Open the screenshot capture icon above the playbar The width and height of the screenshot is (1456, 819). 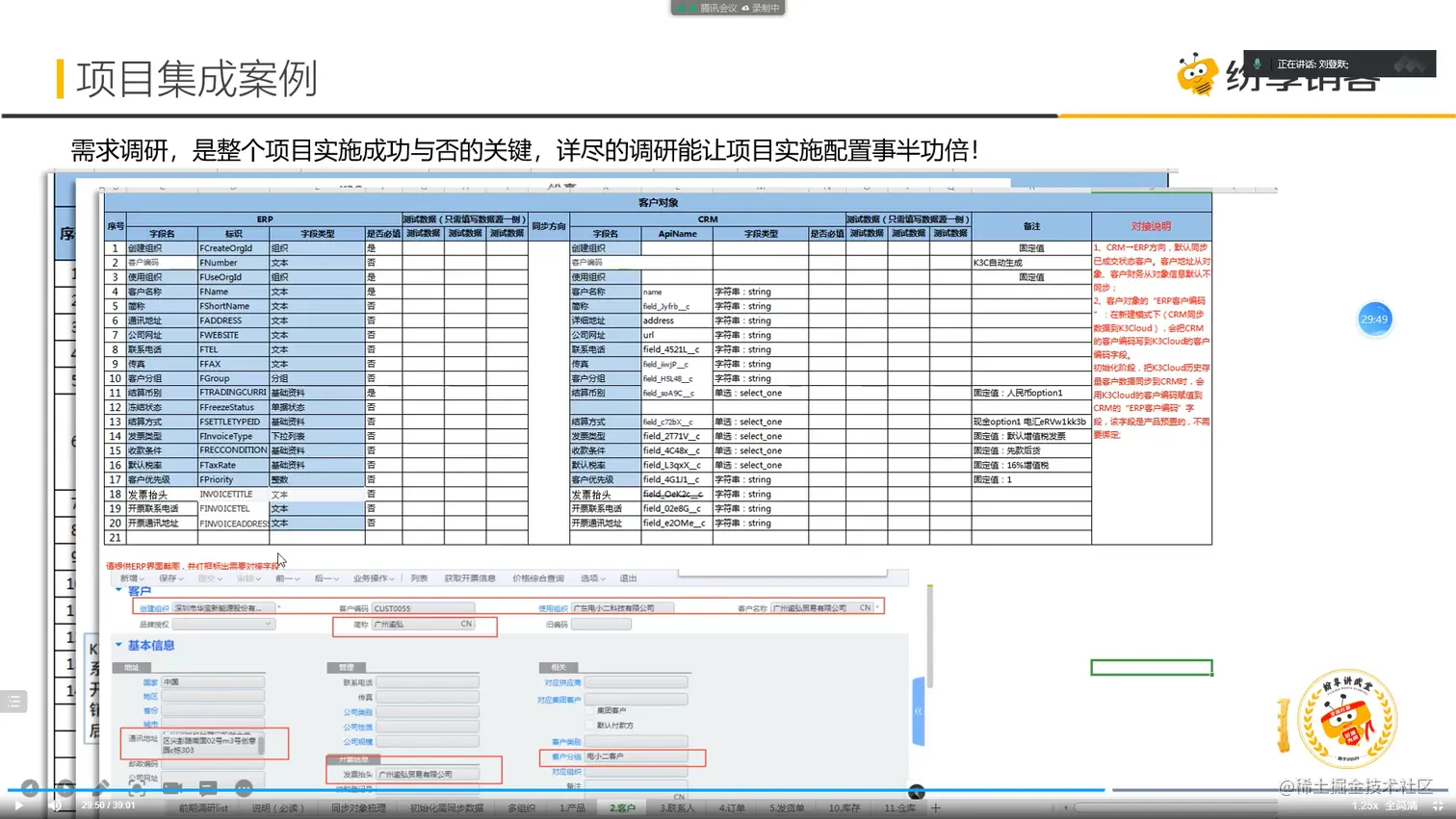[x=137, y=788]
